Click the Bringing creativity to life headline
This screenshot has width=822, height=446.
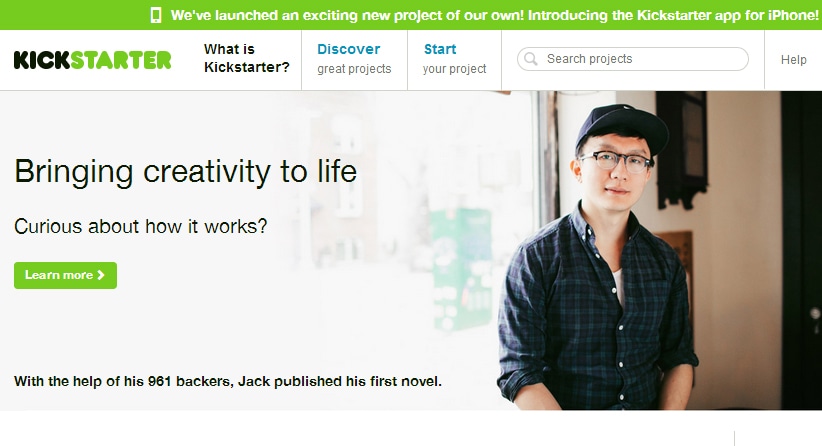185,171
